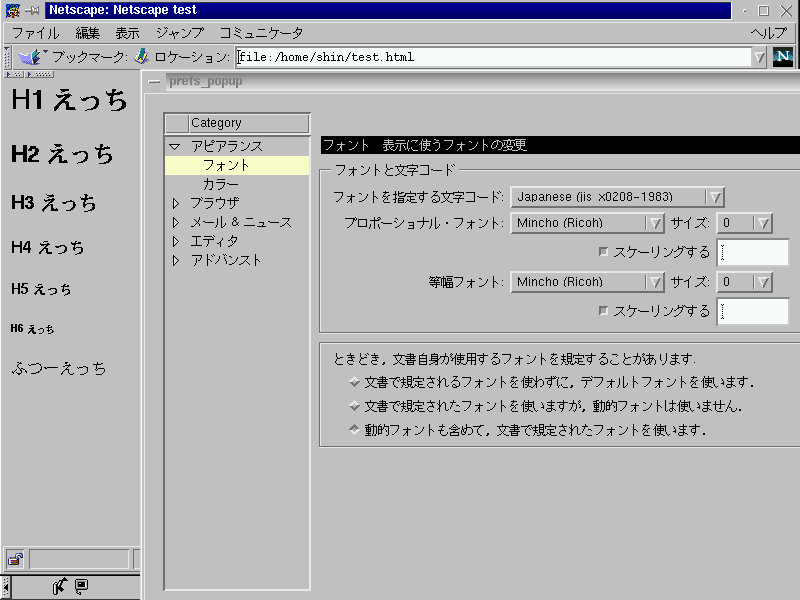Click into the location URL field

coord(493,57)
